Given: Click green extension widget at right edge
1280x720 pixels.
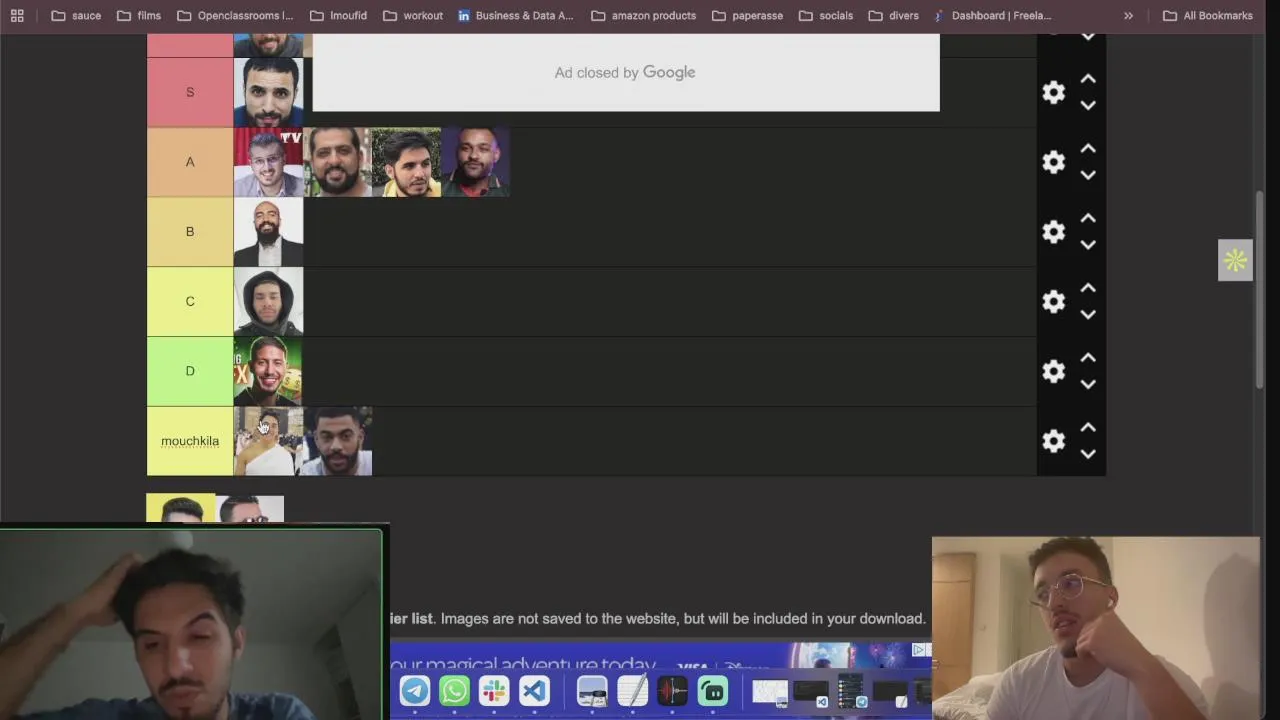Looking at the screenshot, I should 1235,261.
